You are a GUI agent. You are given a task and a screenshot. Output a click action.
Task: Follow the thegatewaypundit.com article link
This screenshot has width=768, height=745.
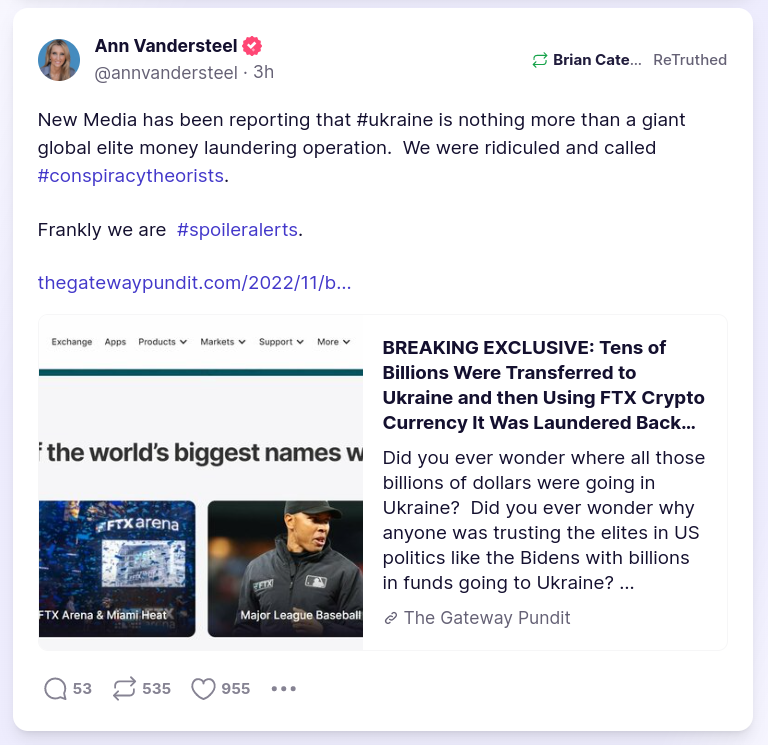tap(194, 283)
